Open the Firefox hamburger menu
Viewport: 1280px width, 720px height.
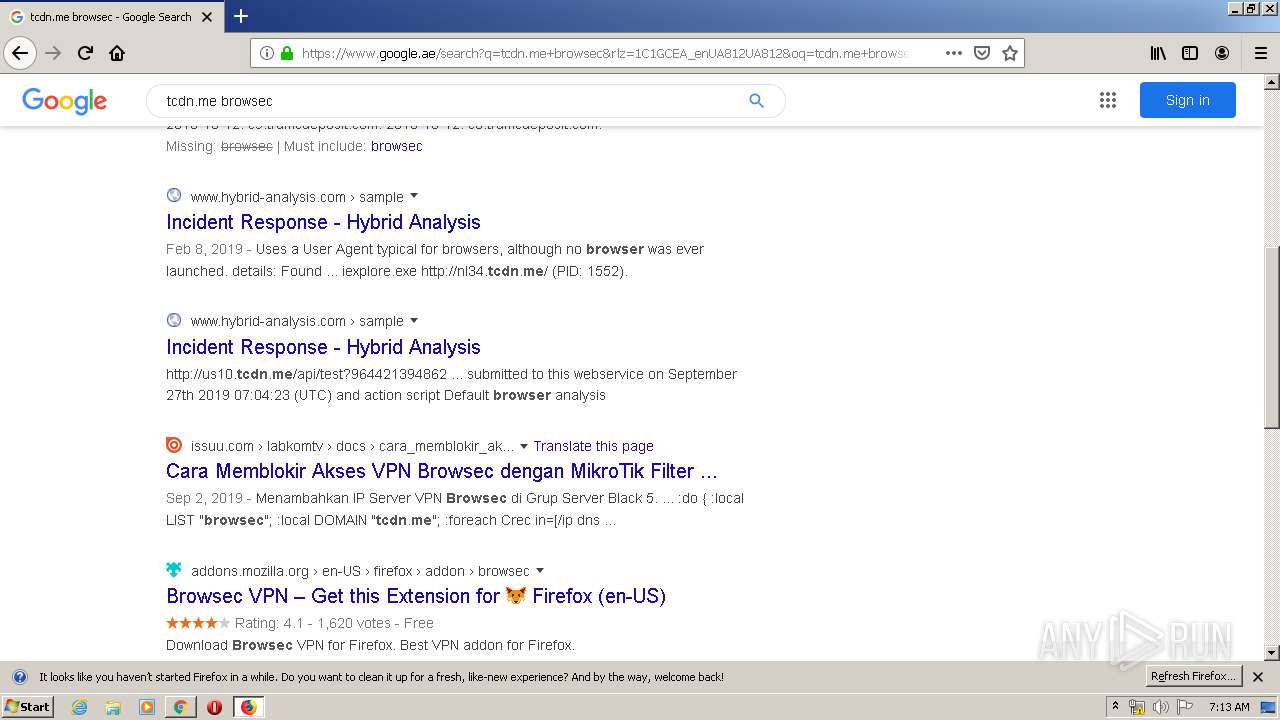point(1260,53)
